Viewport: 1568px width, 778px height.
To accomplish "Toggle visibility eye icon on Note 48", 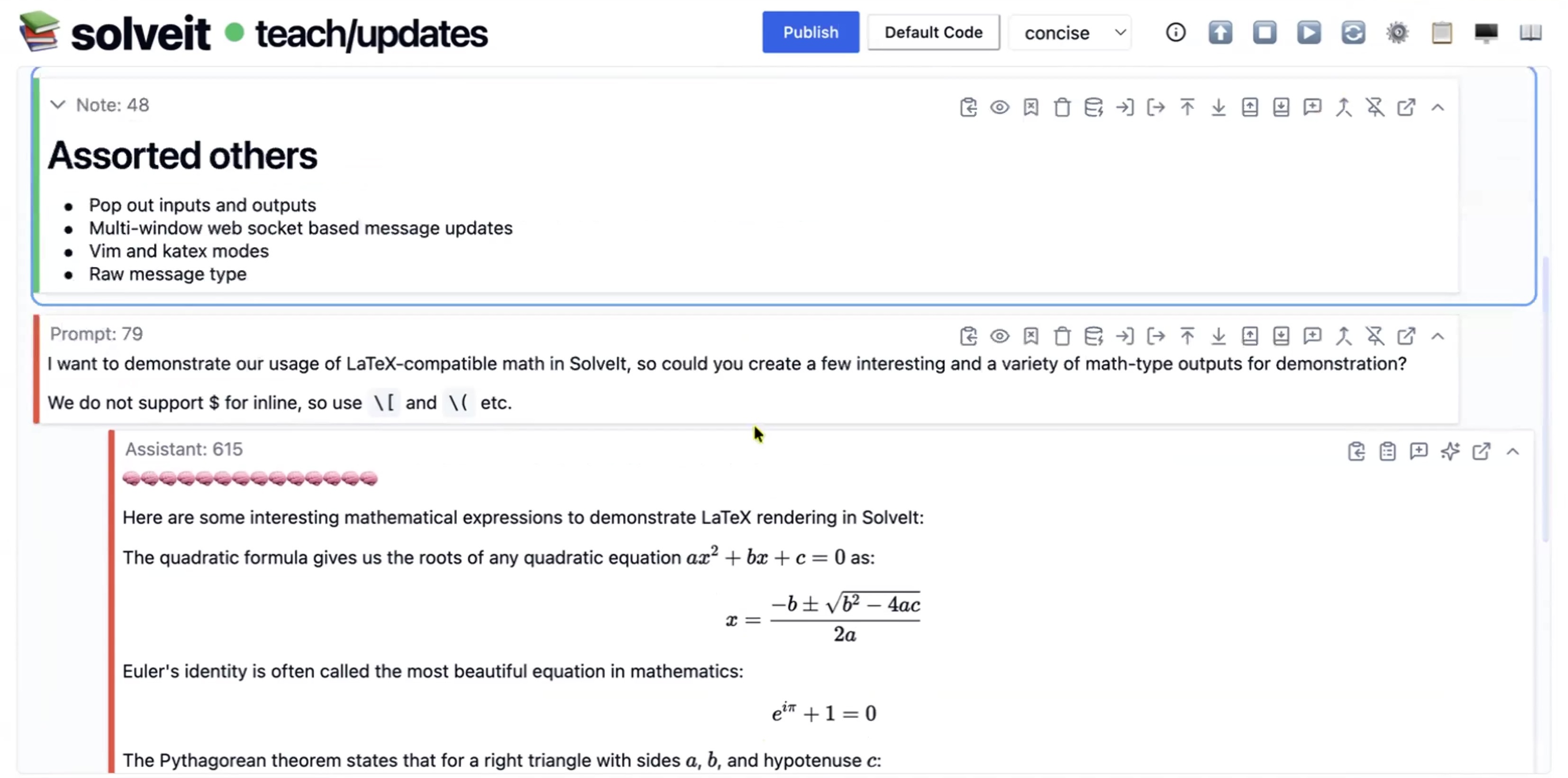I will point(1000,108).
